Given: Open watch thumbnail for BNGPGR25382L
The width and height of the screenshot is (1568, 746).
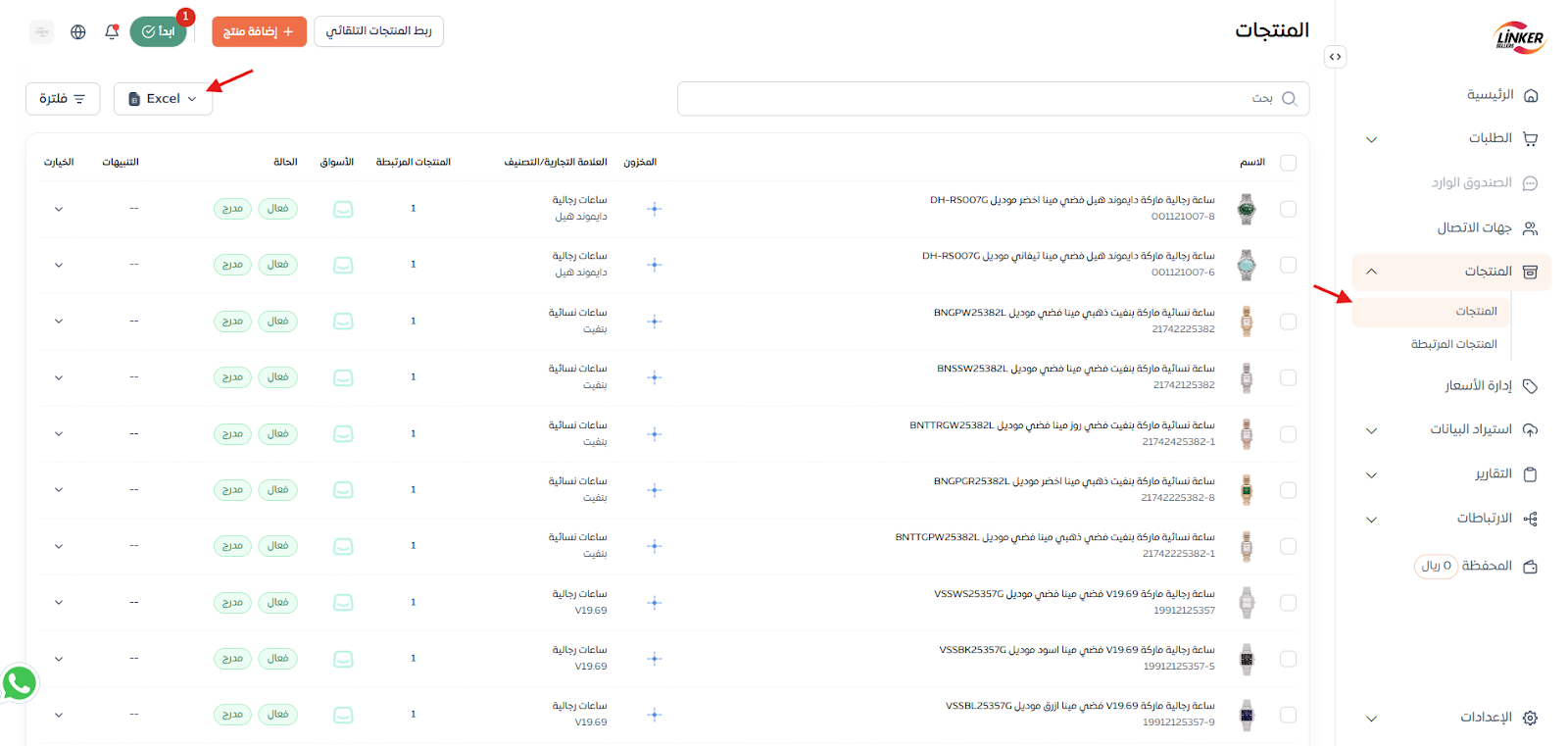Looking at the screenshot, I should coord(1247,489).
